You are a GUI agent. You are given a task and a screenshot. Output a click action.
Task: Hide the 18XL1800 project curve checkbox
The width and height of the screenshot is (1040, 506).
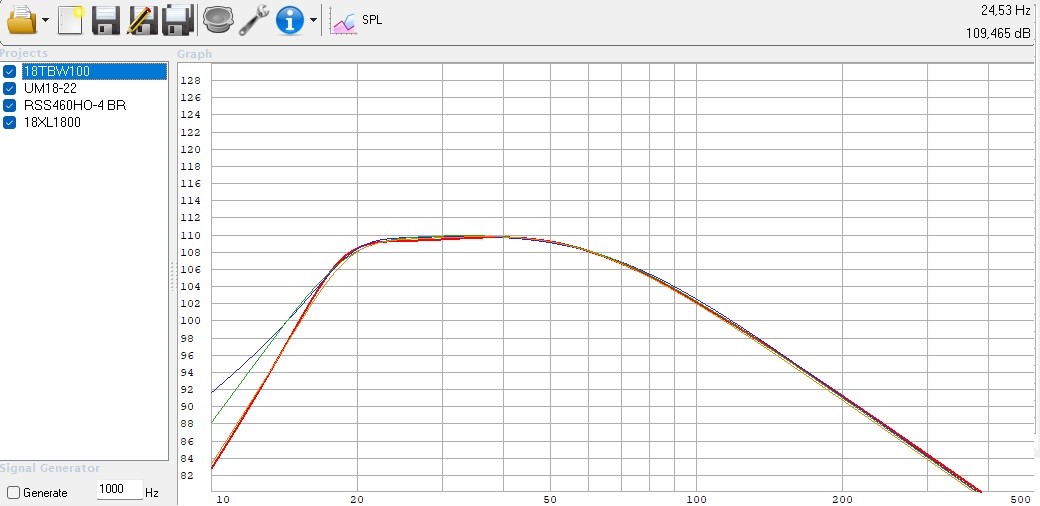click(x=10, y=122)
